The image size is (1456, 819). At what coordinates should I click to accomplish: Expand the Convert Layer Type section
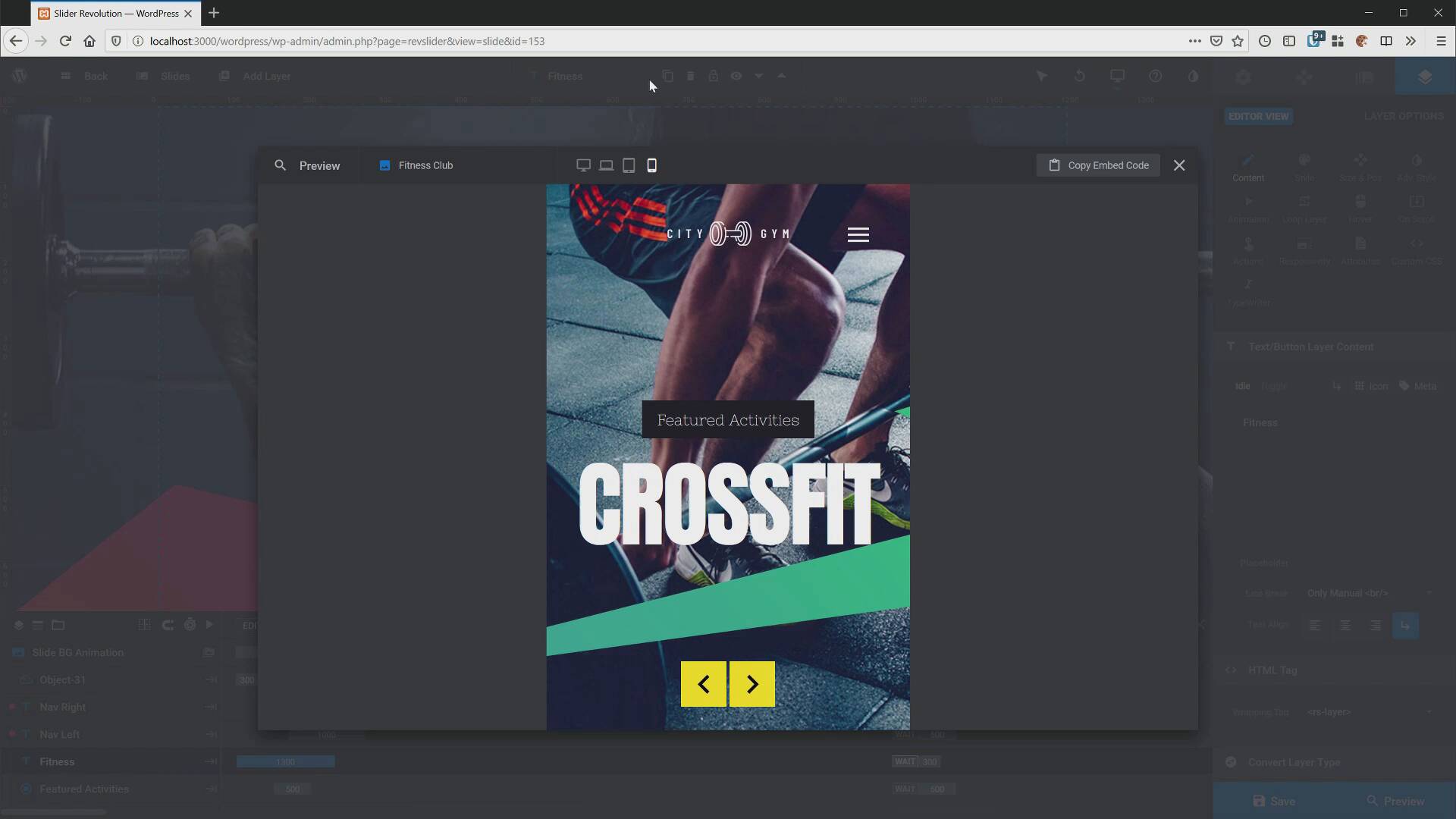[1294, 762]
